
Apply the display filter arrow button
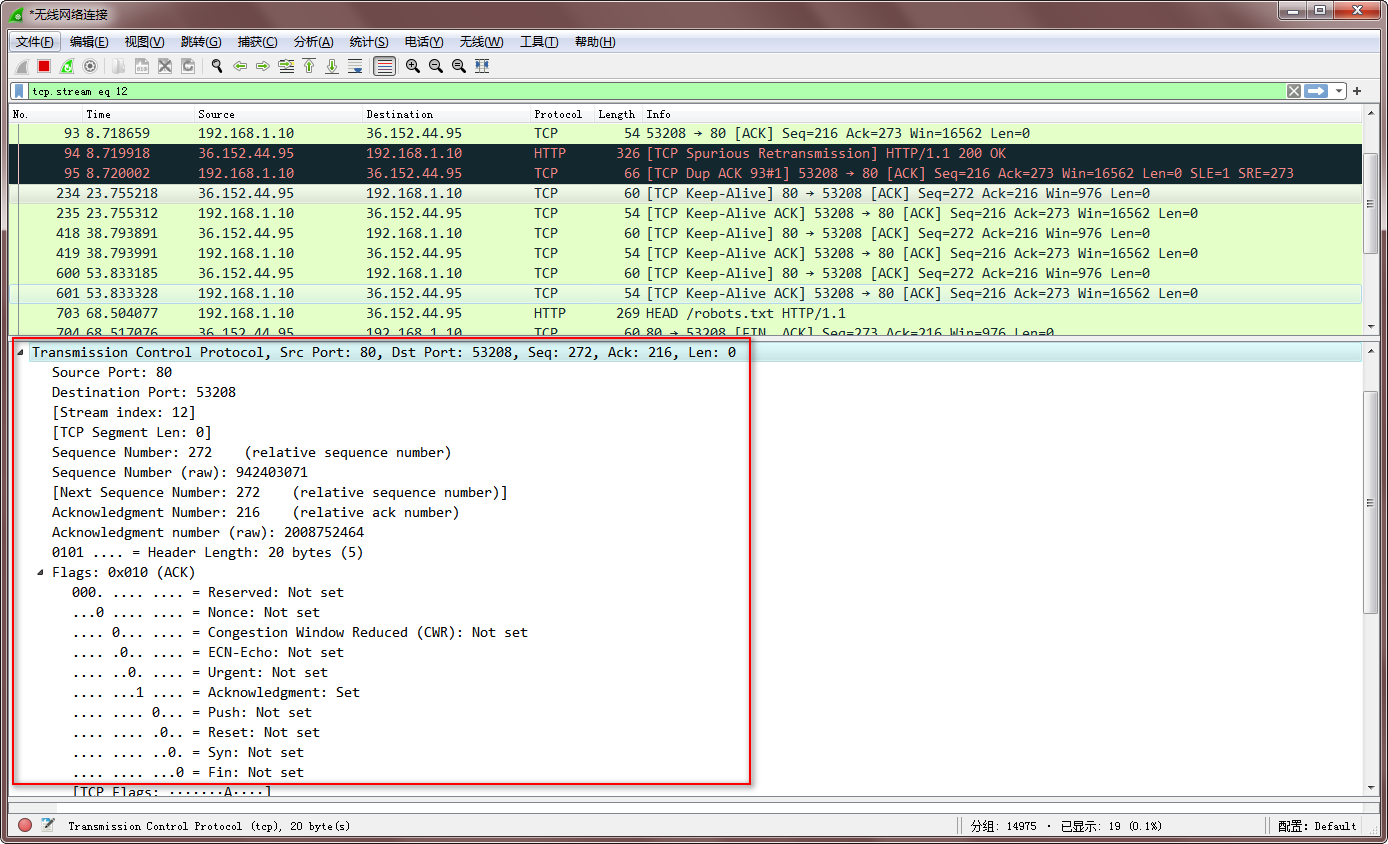pyautogui.click(x=1317, y=91)
